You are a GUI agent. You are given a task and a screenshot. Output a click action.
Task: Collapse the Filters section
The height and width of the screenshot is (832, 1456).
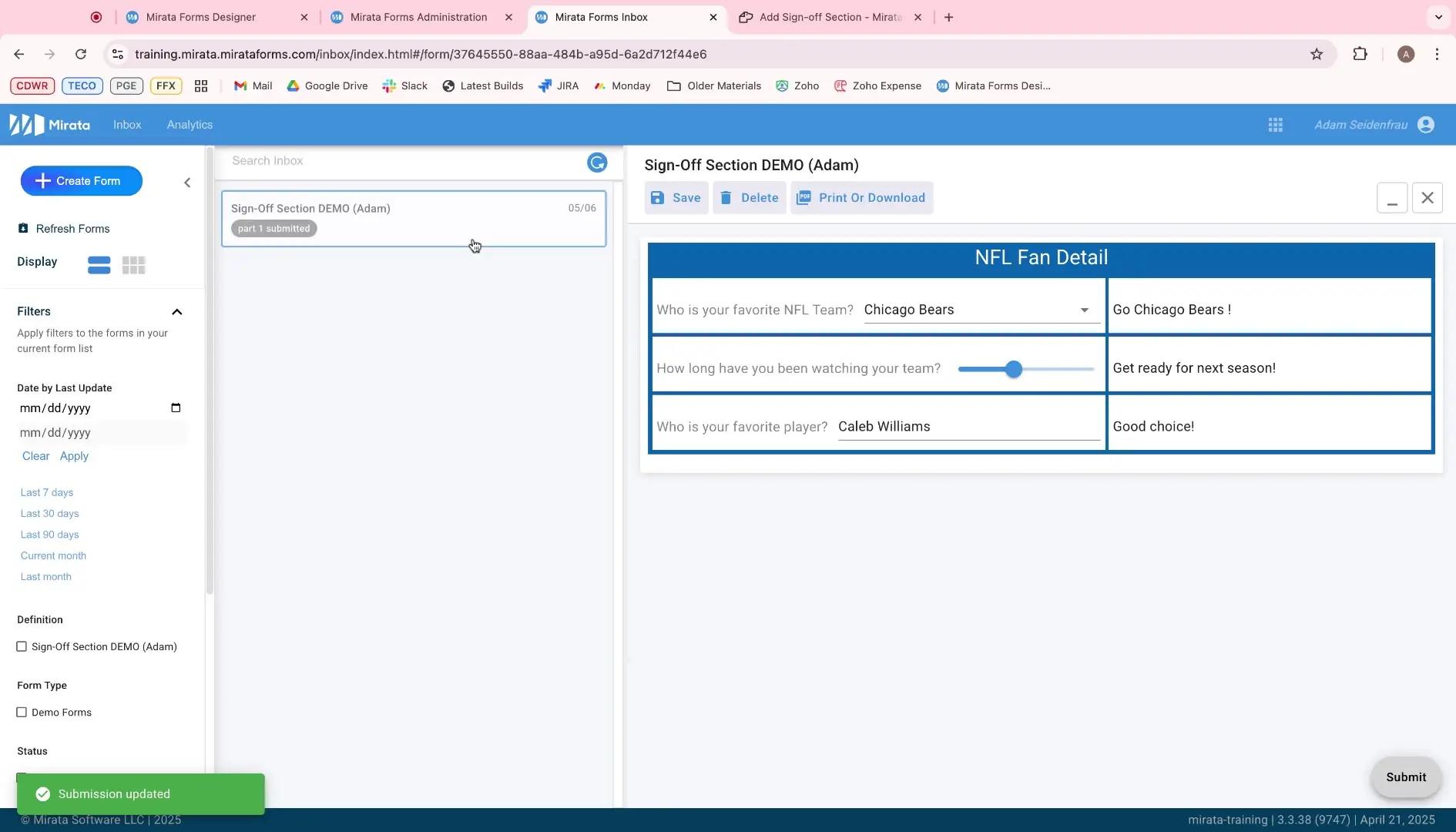pyautogui.click(x=177, y=312)
